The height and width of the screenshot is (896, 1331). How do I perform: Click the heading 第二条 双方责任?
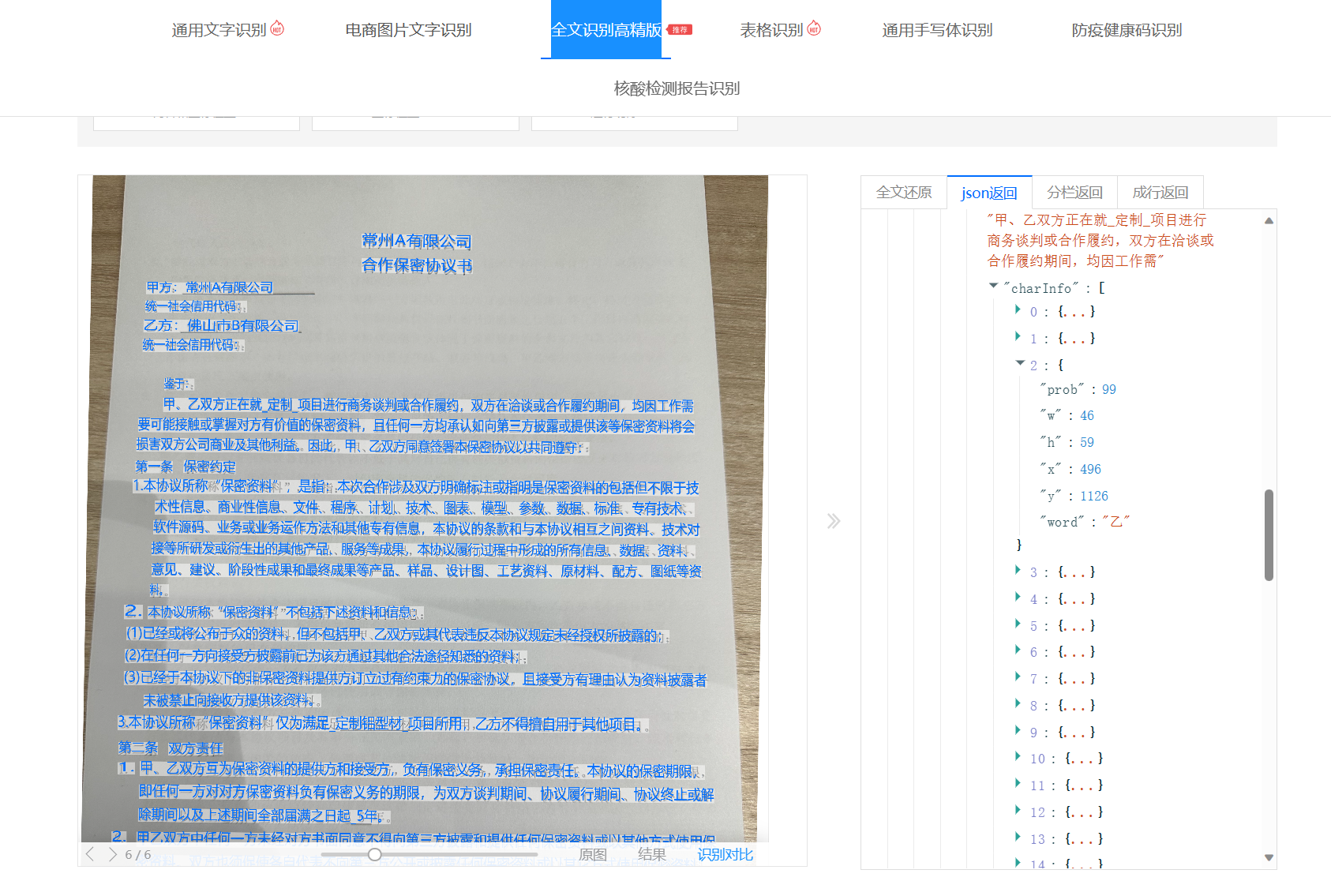(x=171, y=748)
